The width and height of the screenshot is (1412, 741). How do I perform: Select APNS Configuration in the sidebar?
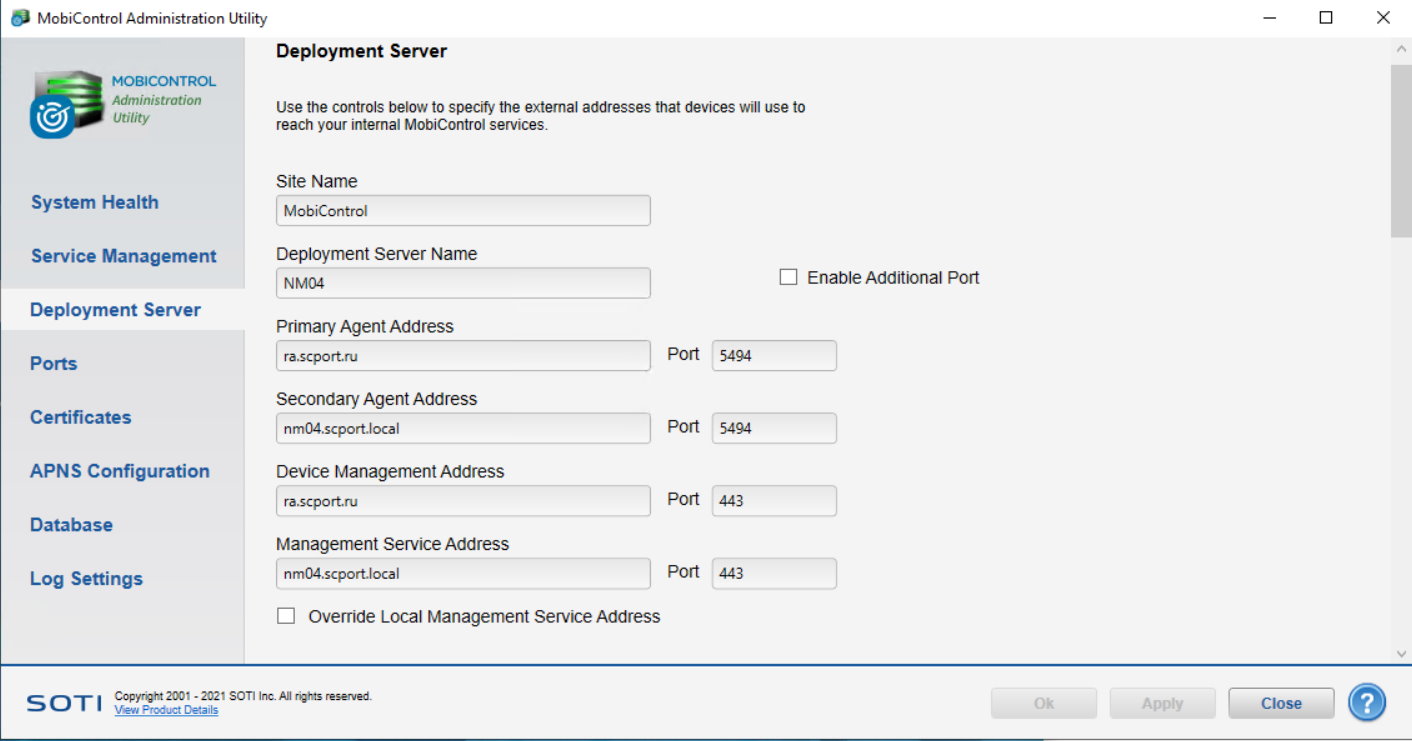pyautogui.click(x=119, y=472)
